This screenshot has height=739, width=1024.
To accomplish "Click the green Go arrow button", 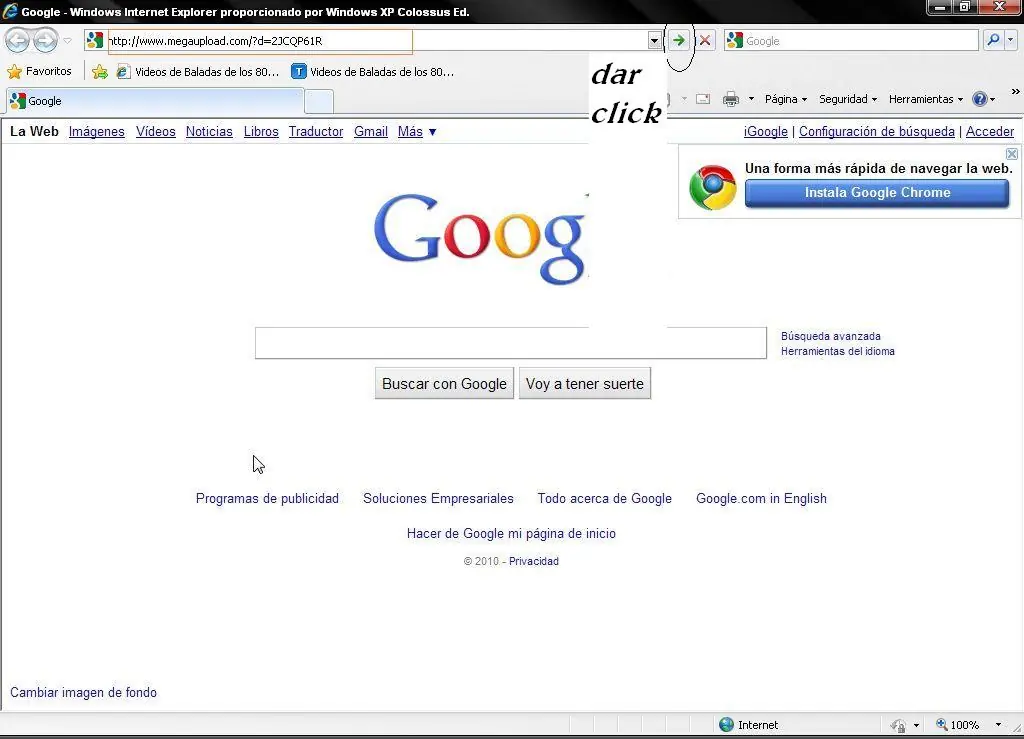I will click(679, 40).
